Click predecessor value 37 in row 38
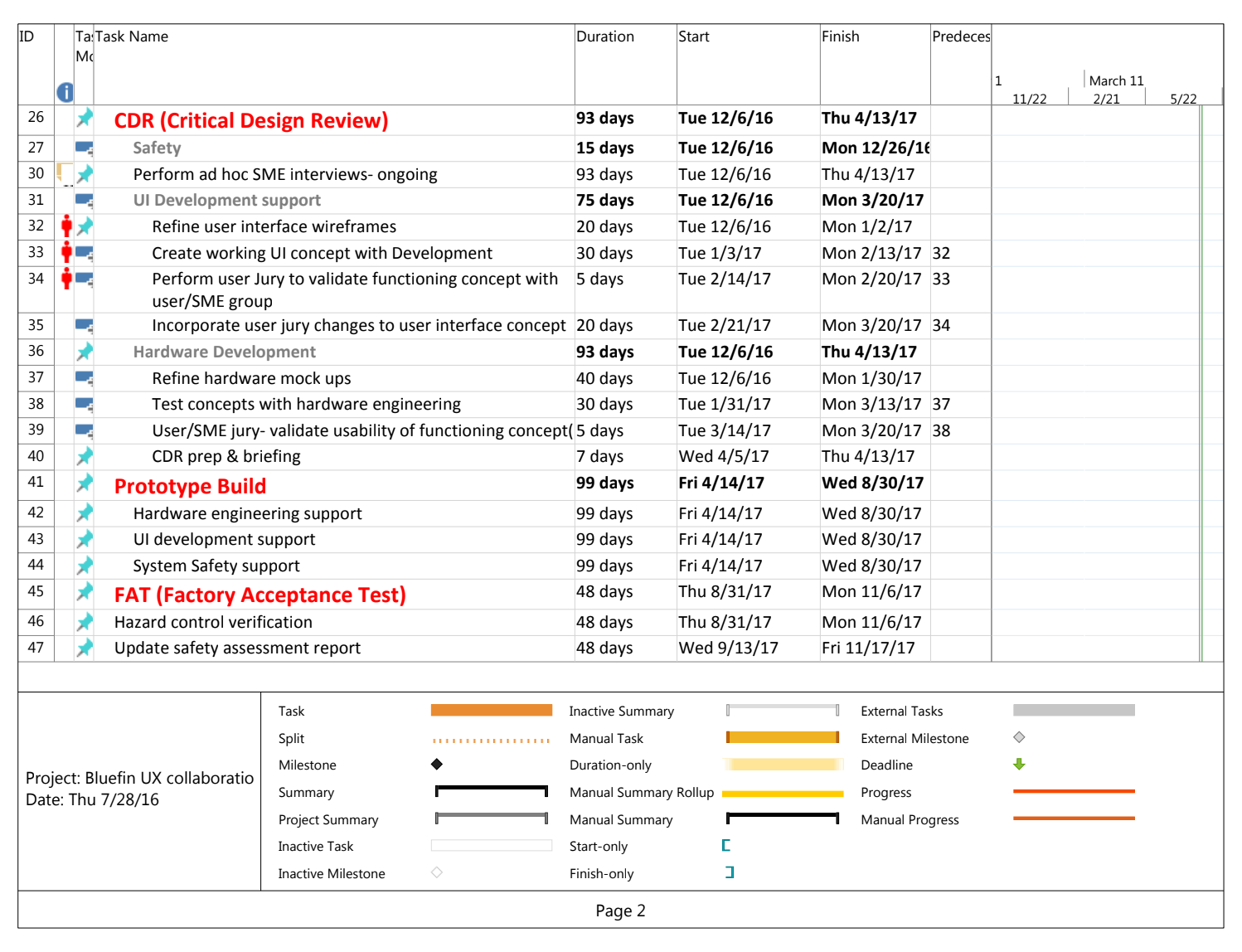This screenshot has width=1242, height=952. [x=941, y=405]
